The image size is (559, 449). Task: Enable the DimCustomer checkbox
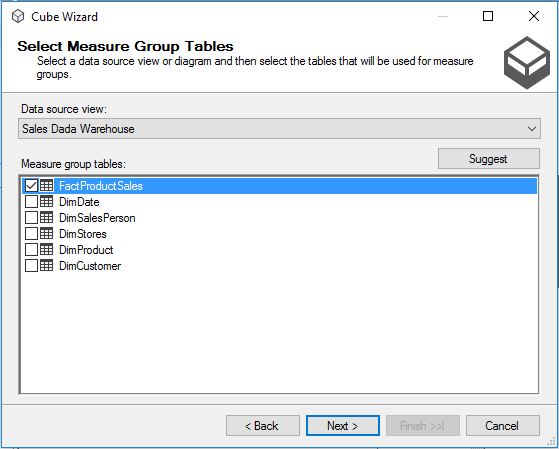[31, 266]
